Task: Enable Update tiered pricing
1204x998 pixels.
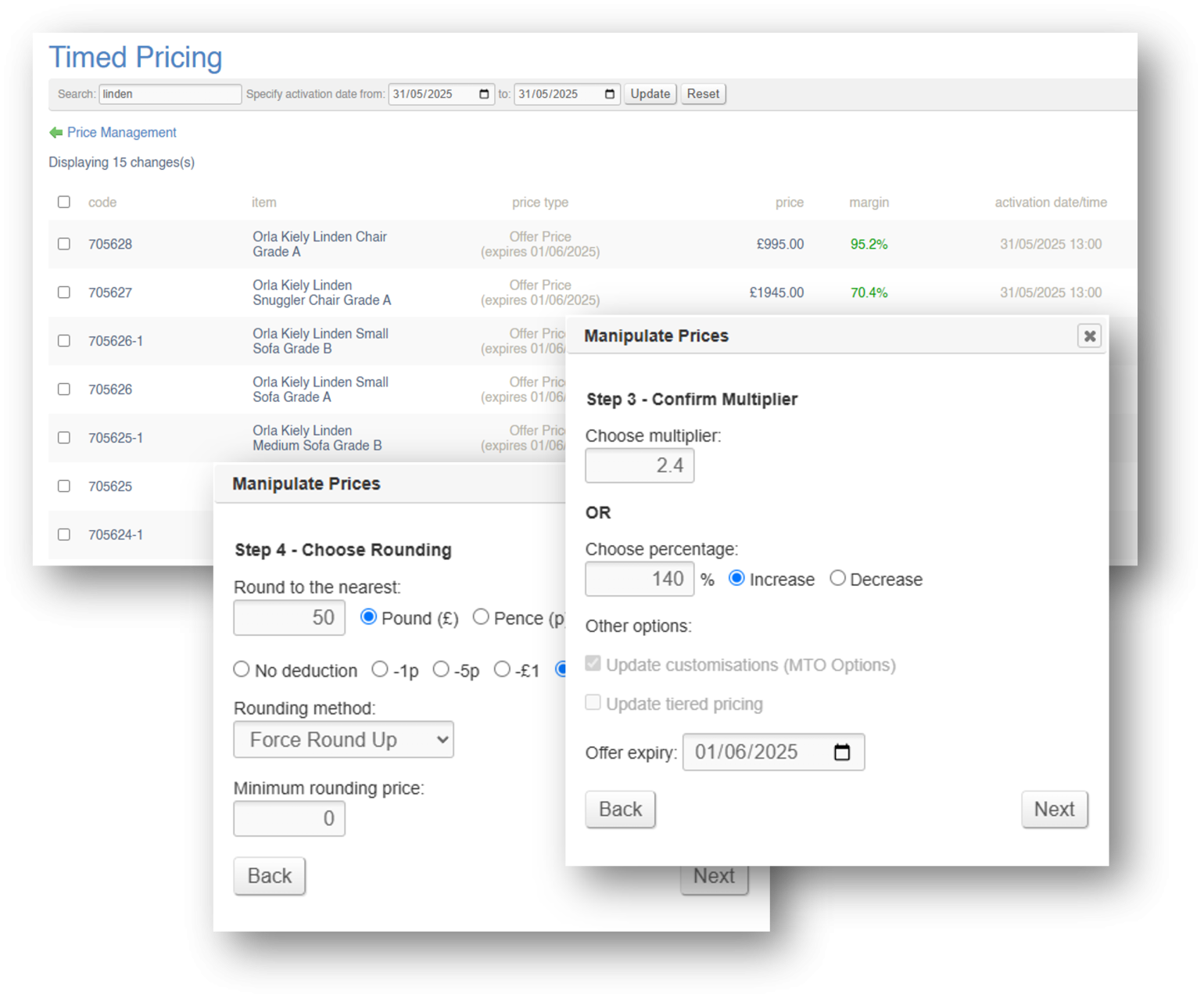Action: tap(593, 702)
